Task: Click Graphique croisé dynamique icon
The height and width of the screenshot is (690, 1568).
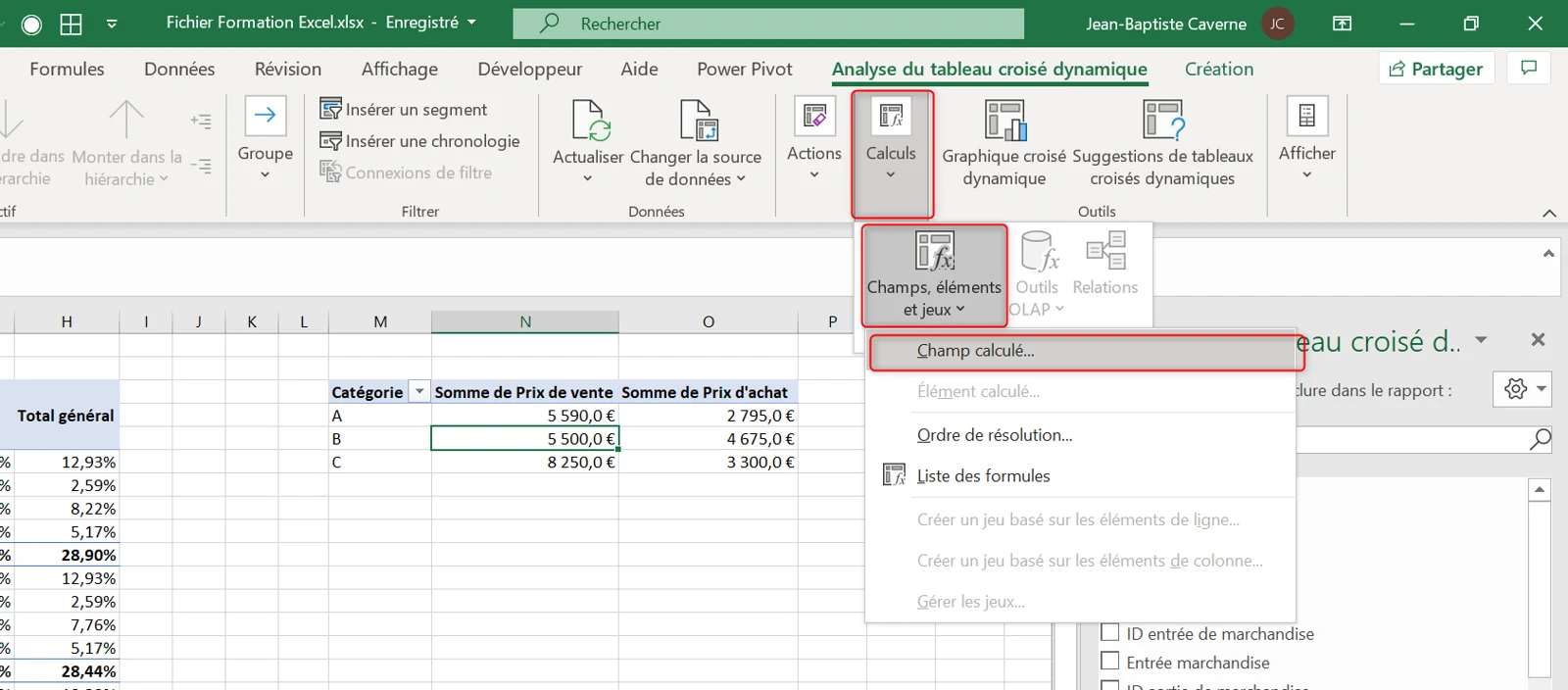Action: [1005, 121]
